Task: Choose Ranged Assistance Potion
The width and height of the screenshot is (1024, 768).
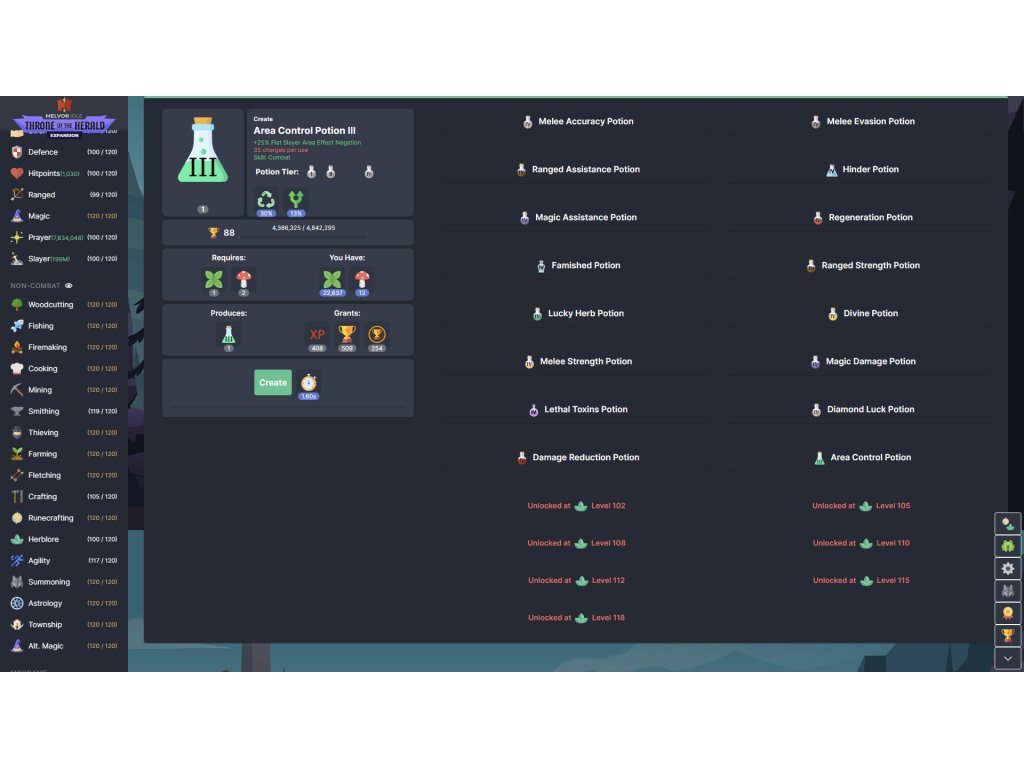Action: tap(578, 169)
